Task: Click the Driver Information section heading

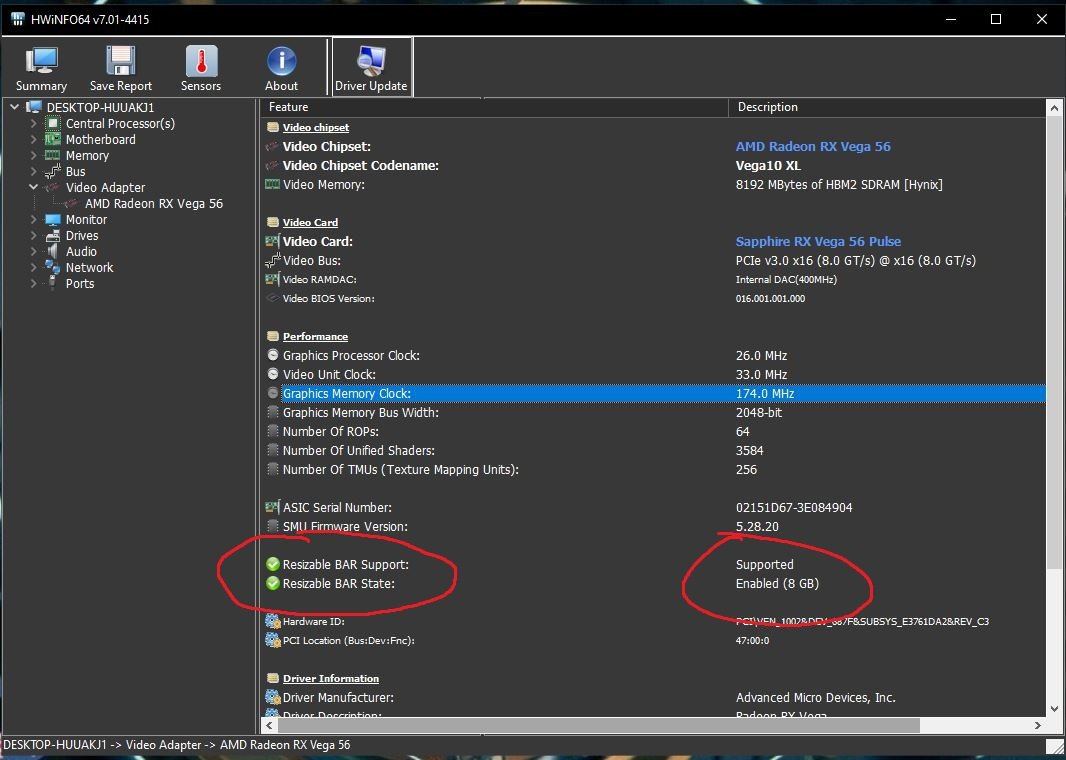Action: (x=331, y=678)
